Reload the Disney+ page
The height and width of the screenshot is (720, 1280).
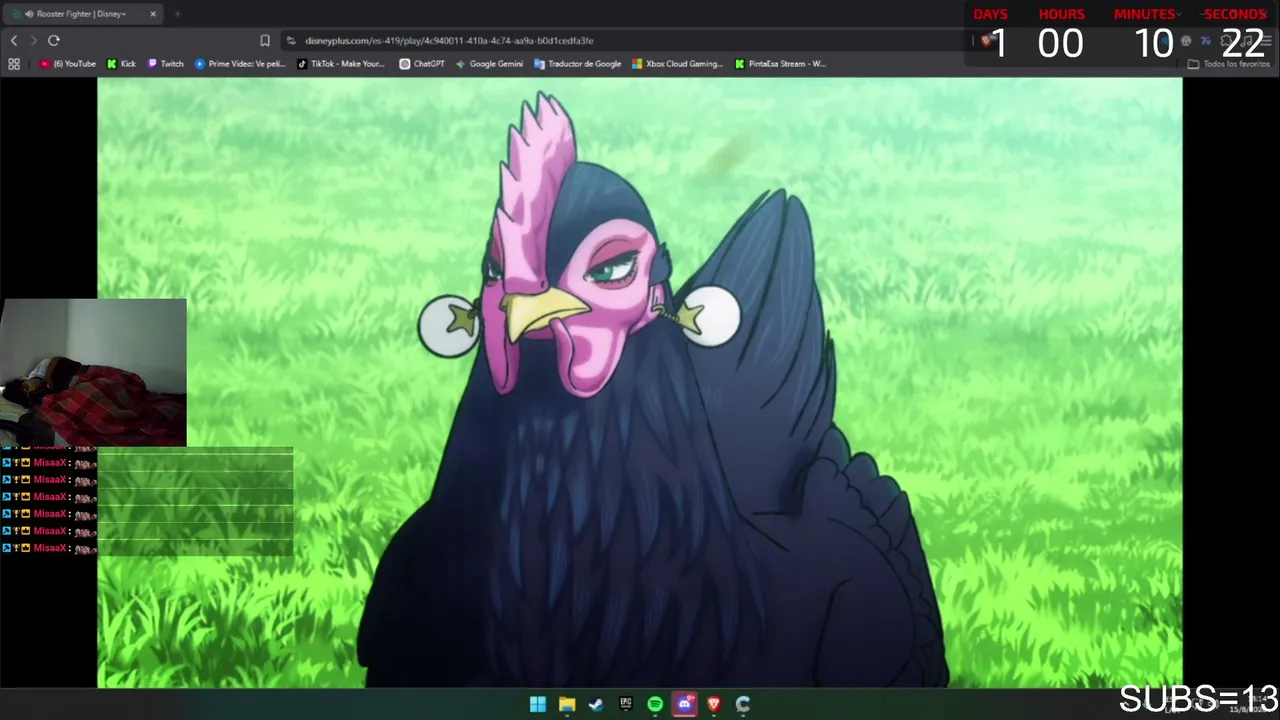(54, 40)
